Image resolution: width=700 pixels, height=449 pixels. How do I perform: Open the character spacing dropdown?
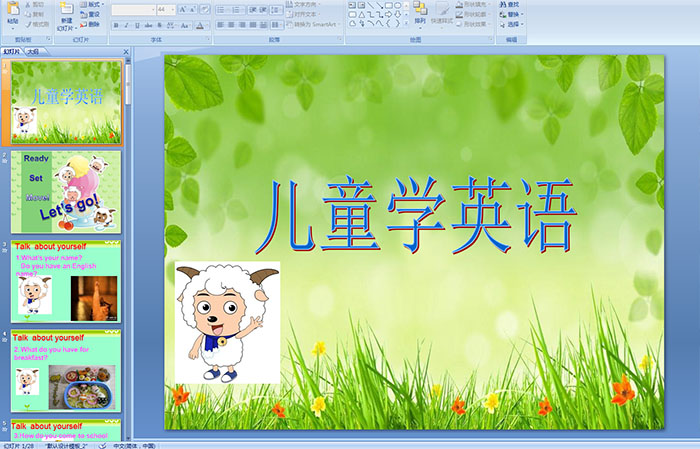coord(171,25)
